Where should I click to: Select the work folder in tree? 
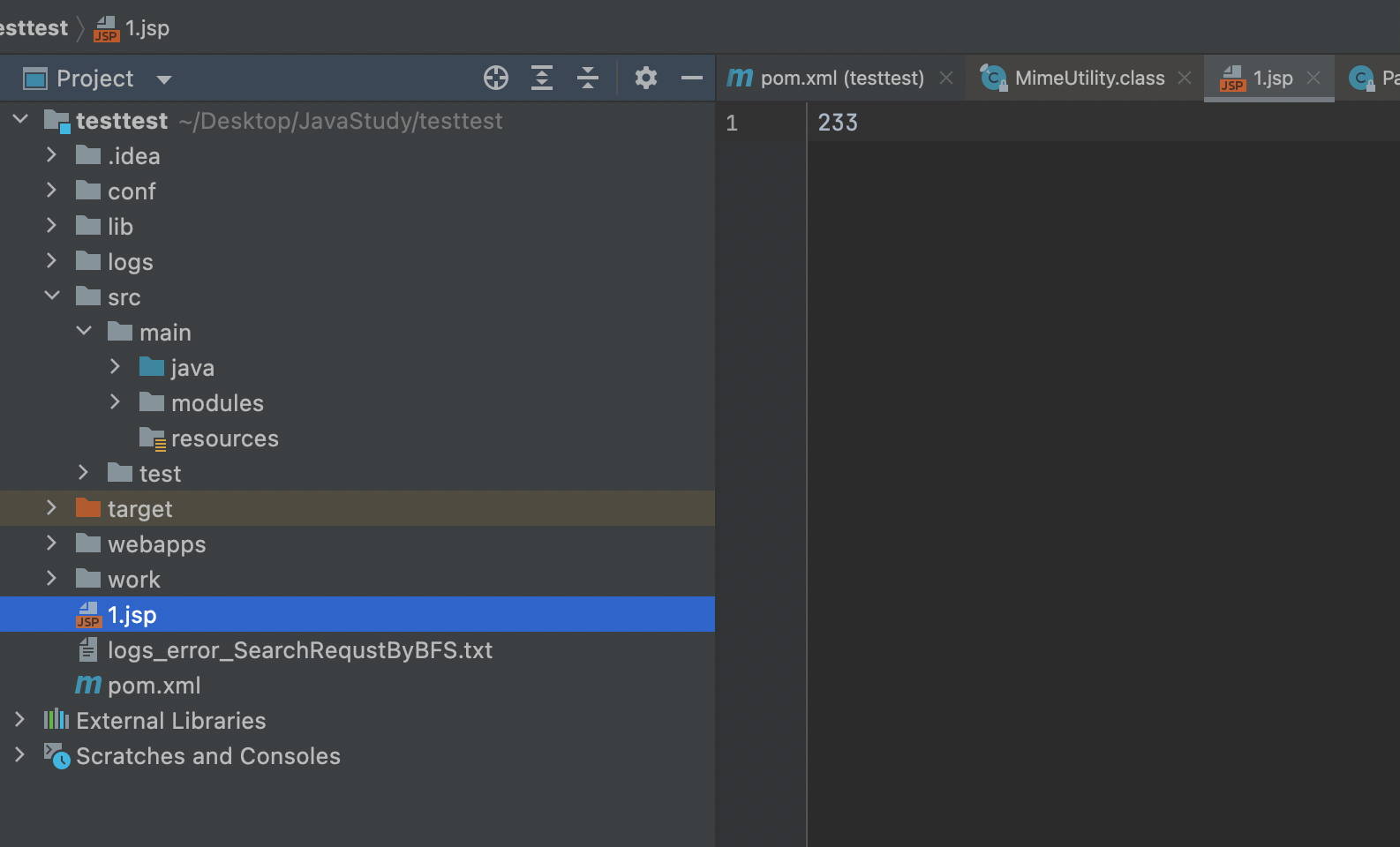coord(134,580)
